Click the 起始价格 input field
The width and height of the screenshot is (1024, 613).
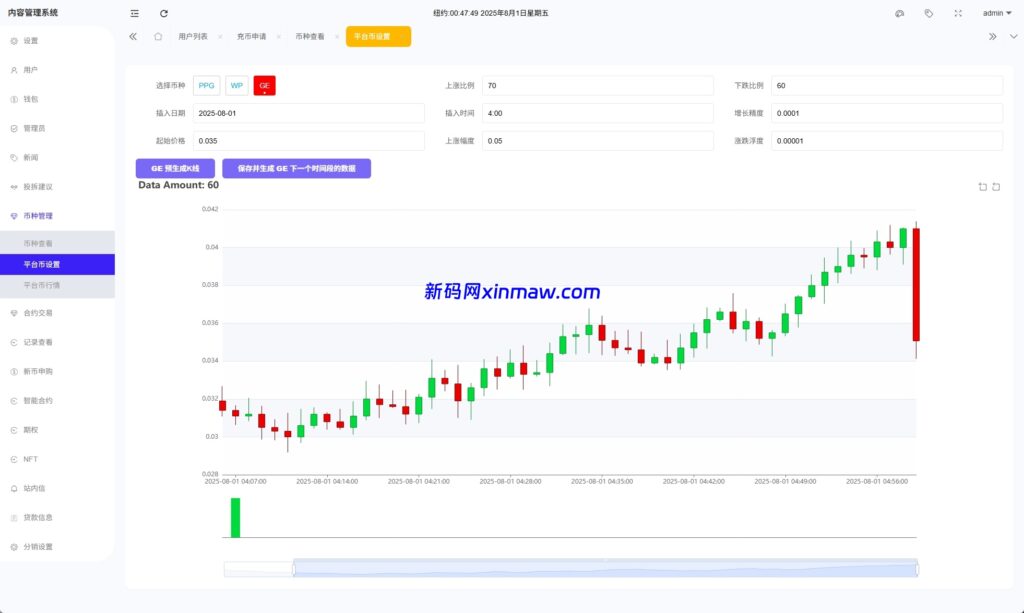click(308, 141)
